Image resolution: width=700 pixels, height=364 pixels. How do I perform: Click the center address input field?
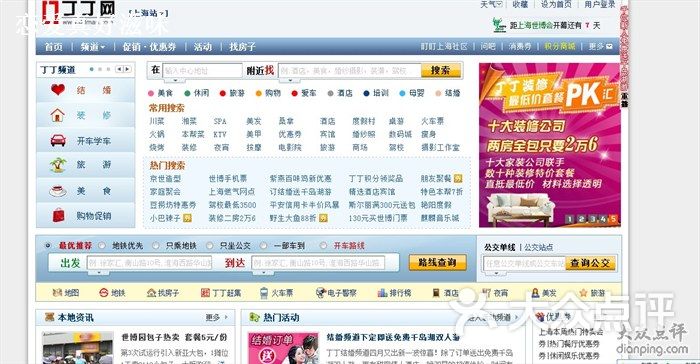[203, 71]
